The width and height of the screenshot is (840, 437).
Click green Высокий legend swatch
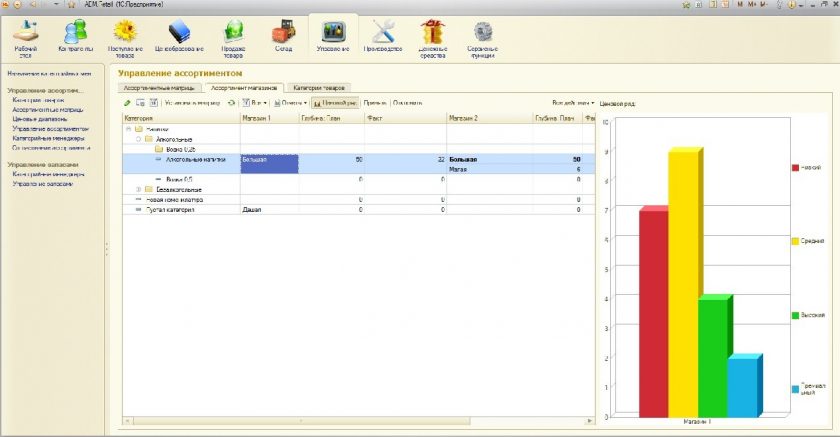tap(796, 315)
